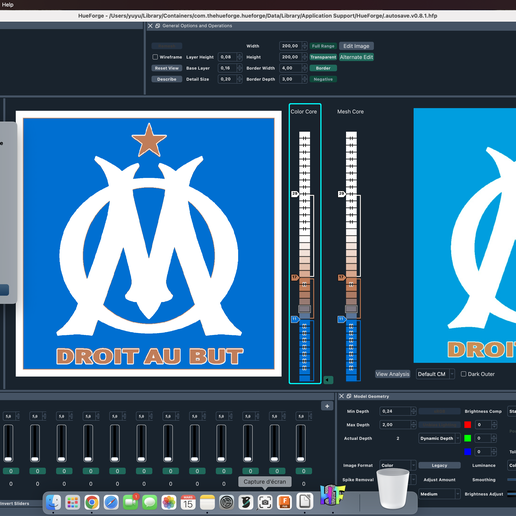Toggle the Alternate Edit button

pos(356,57)
